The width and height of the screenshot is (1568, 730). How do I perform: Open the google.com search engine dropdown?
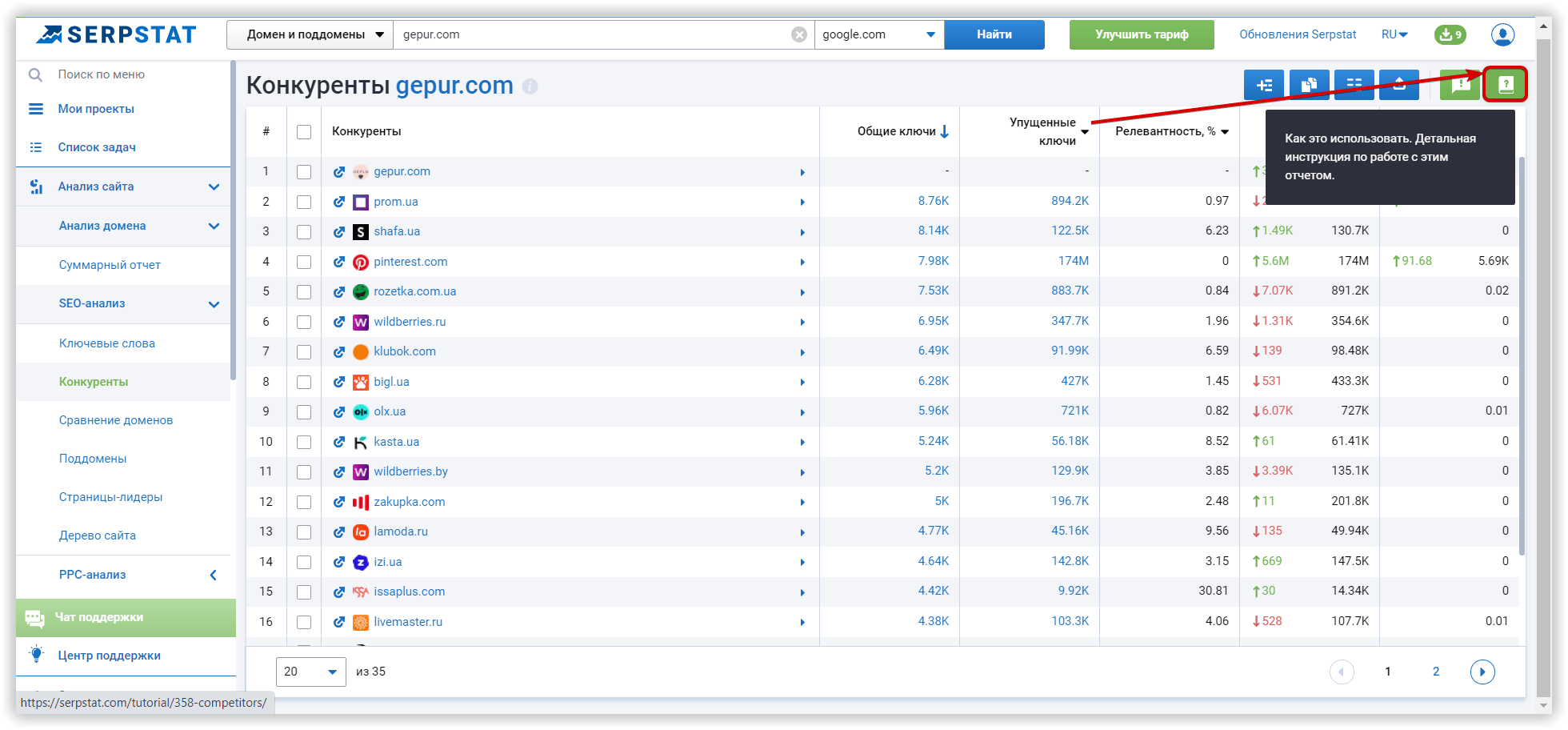pyautogui.click(x=879, y=34)
